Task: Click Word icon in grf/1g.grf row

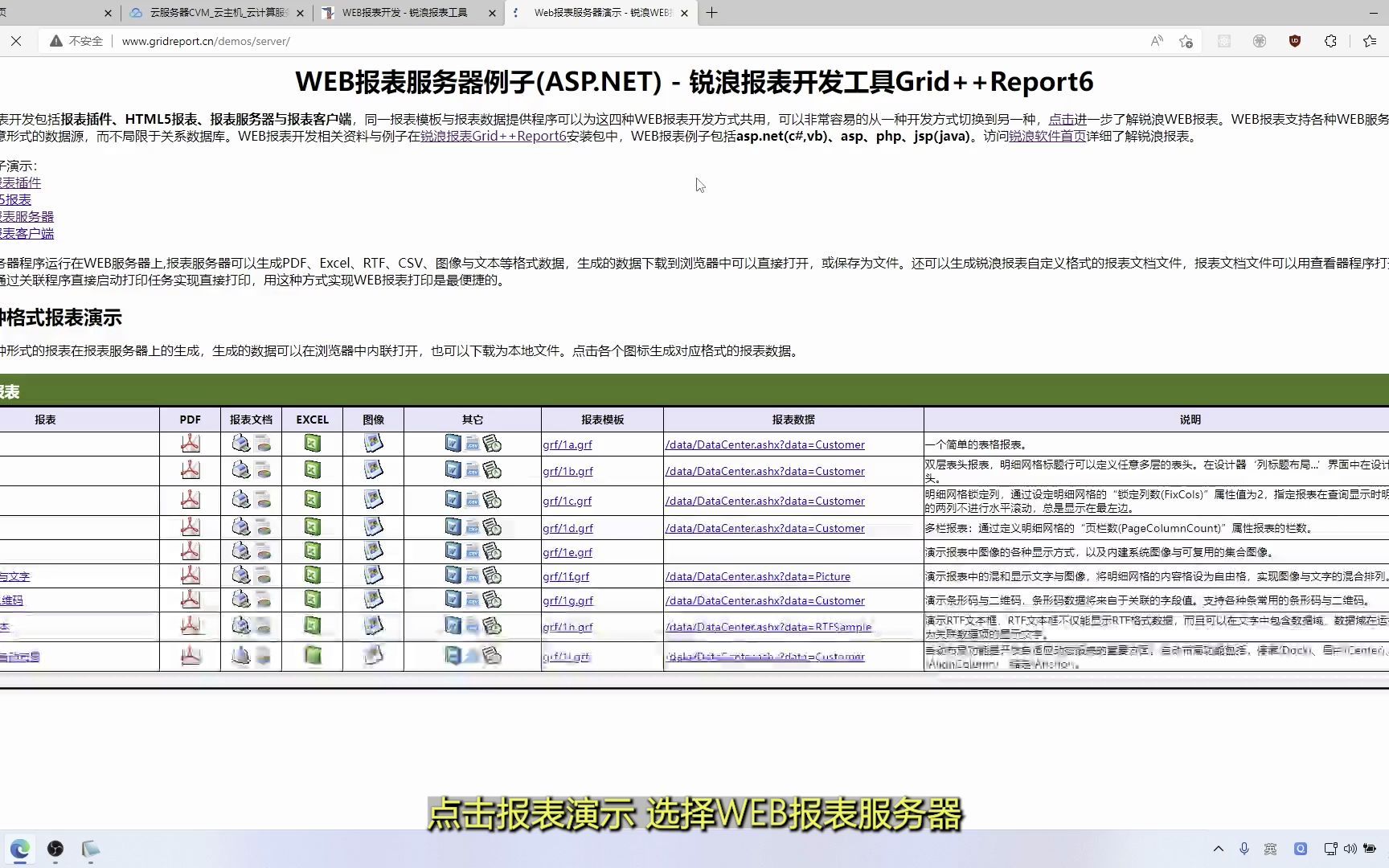Action: [453, 600]
